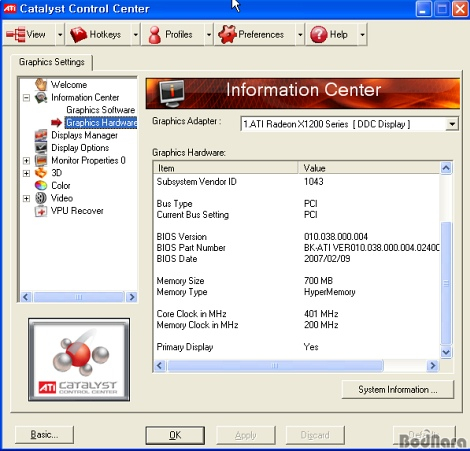Collapse the Information Center tree node

(x=26, y=98)
